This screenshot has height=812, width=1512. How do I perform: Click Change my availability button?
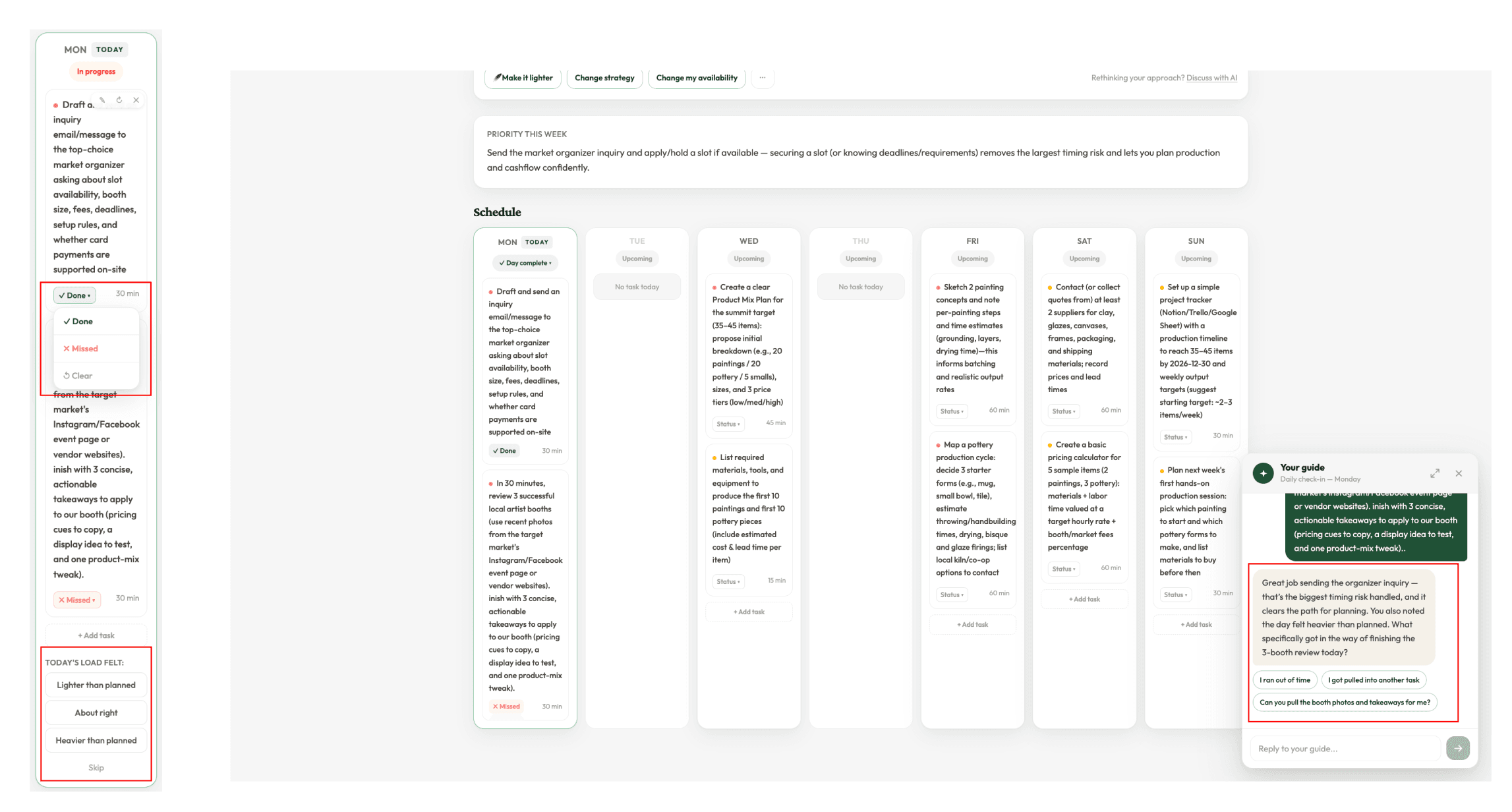[697, 78]
